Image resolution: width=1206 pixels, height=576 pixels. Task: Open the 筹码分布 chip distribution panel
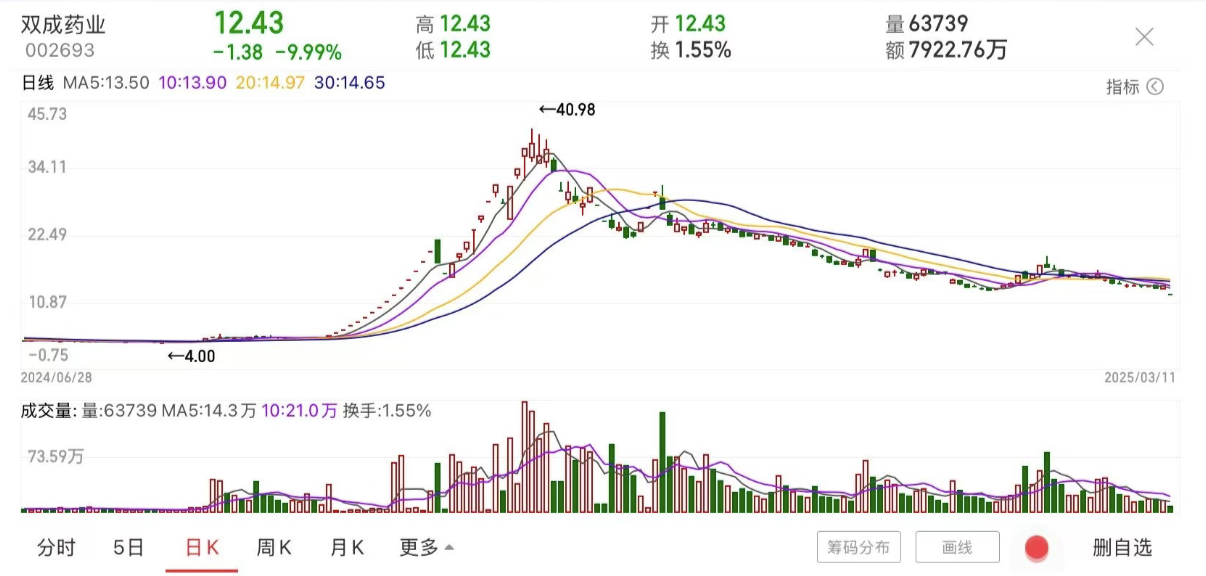click(x=858, y=547)
